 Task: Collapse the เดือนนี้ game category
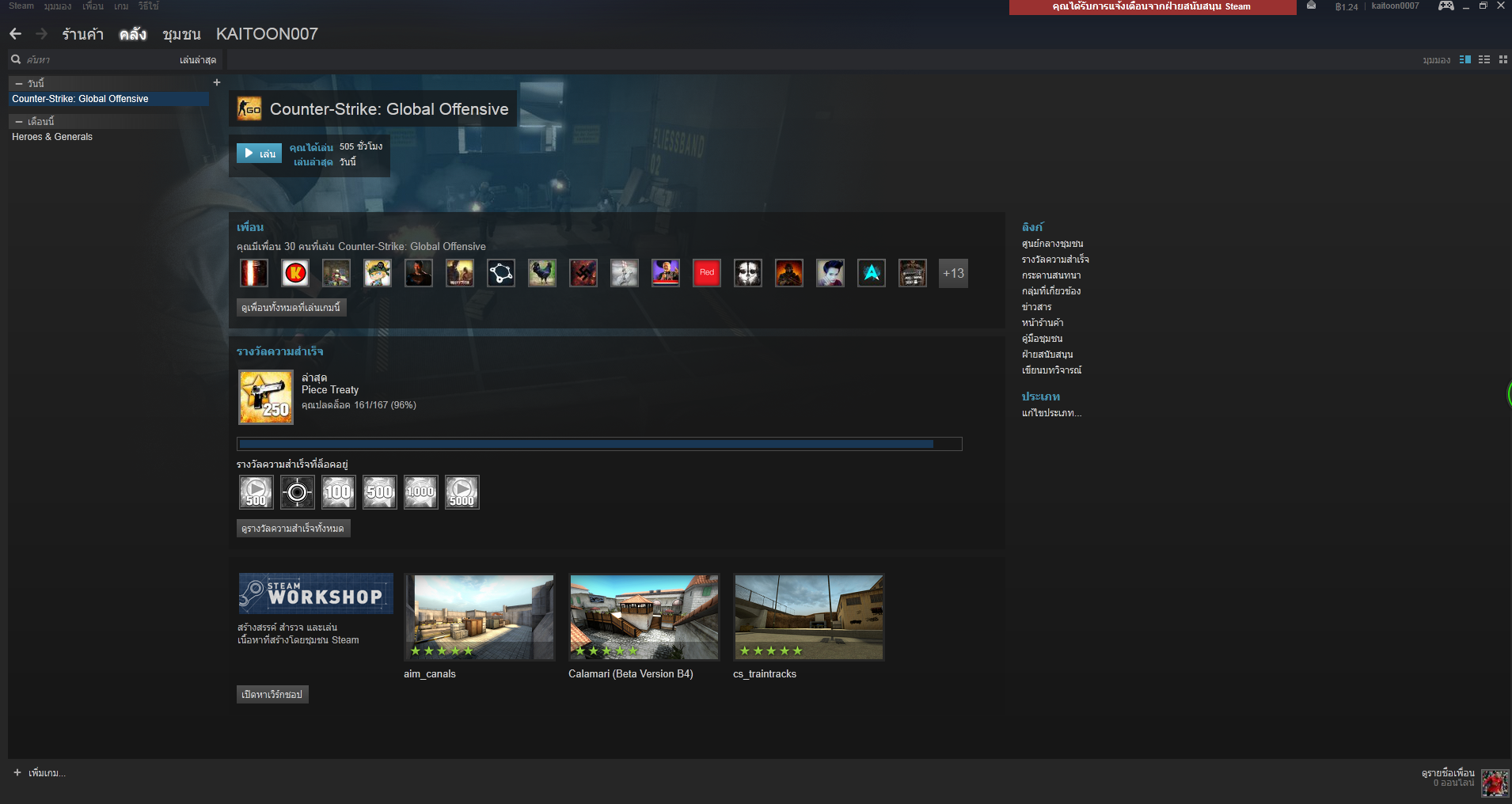[x=19, y=121]
